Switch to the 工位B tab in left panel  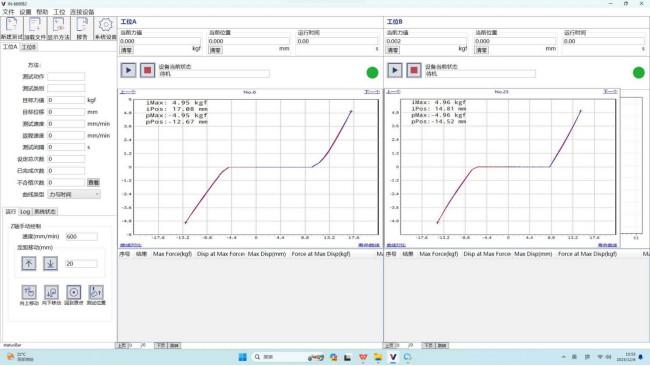29,47
